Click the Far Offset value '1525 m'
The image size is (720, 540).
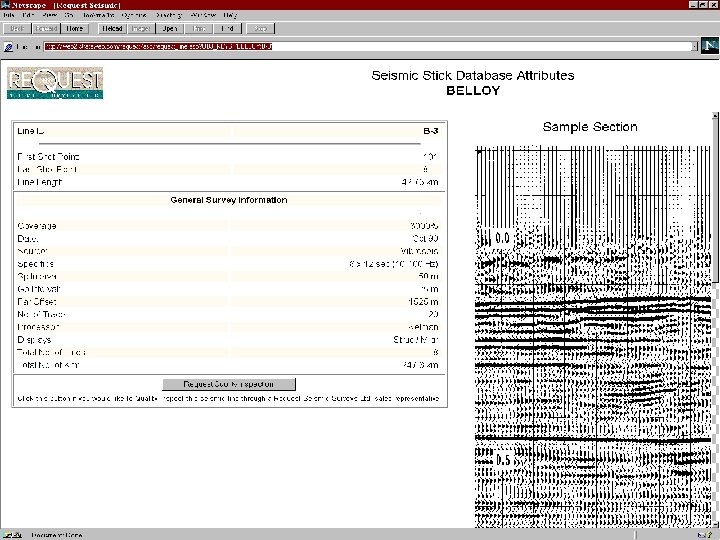(423, 302)
